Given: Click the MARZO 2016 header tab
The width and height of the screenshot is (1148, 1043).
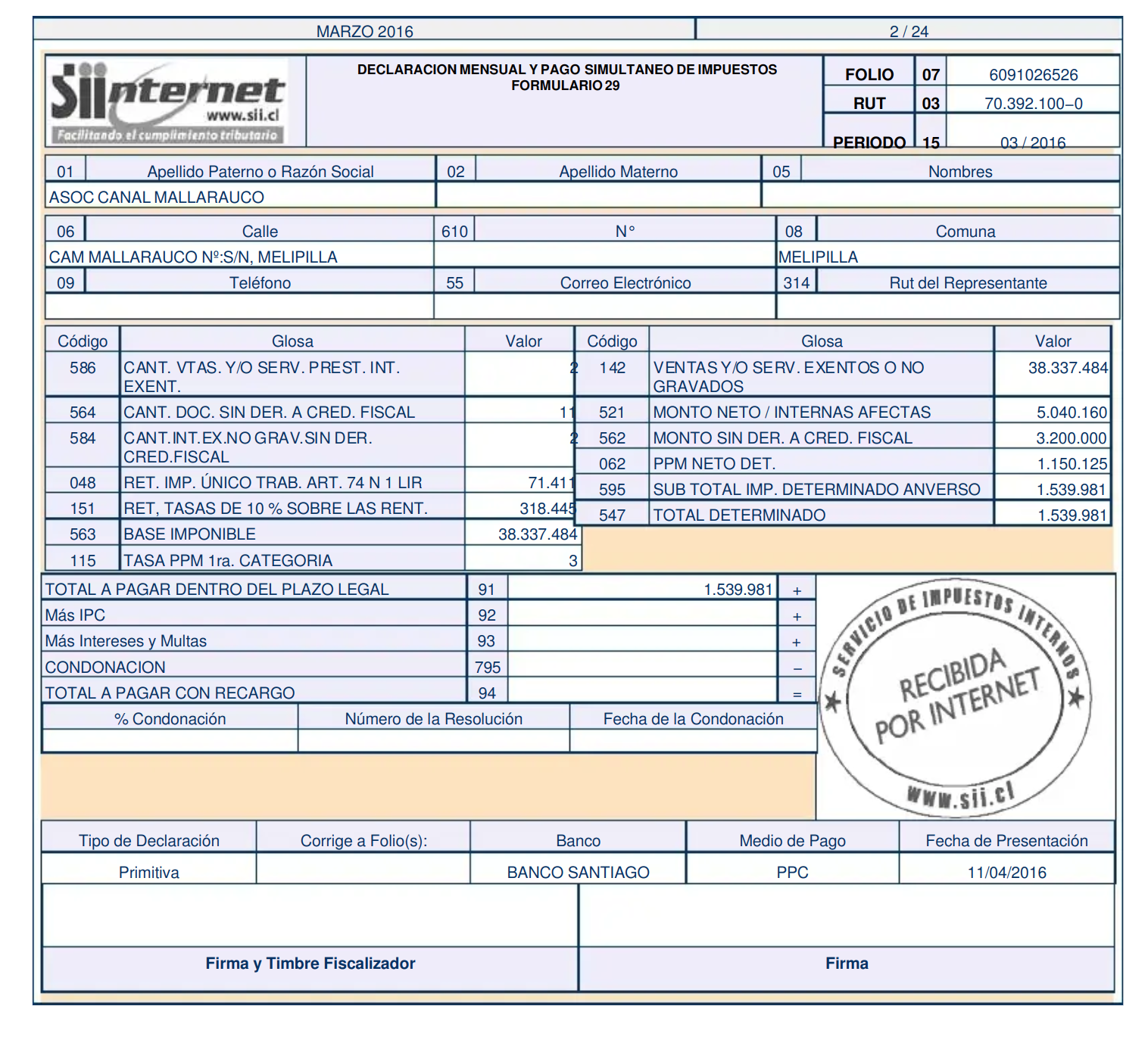Looking at the screenshot, I should click(364, 31).
